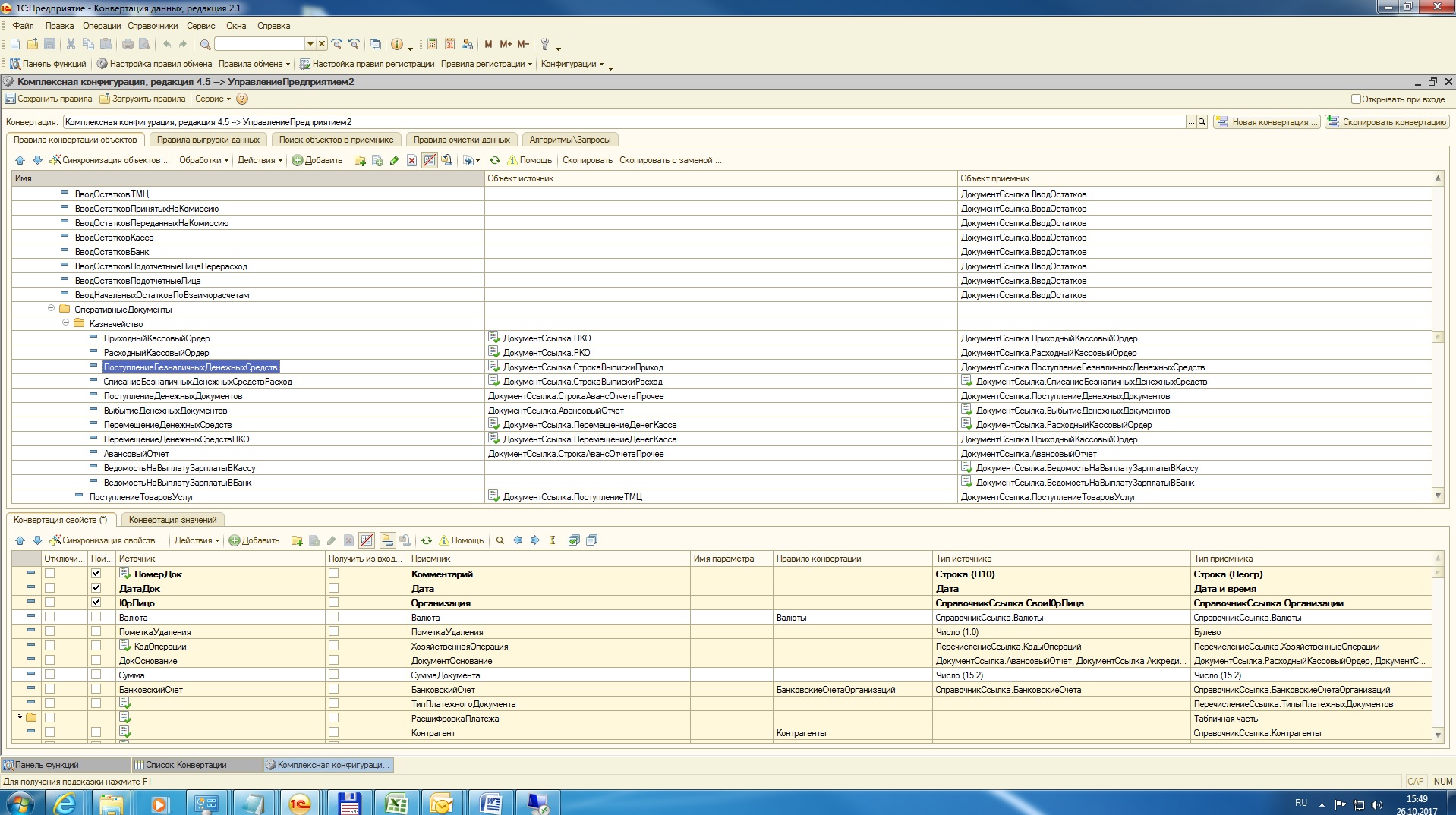The height and width of the screenshot is (815, 1456).
Task: Click the M+ memory add icon
Action: [506, 44]
